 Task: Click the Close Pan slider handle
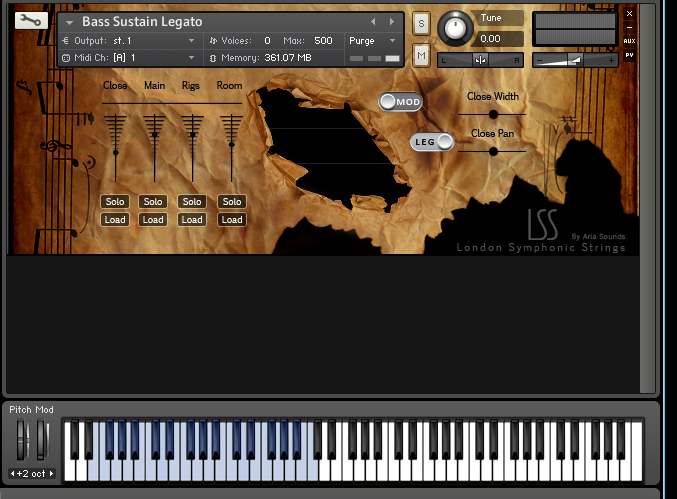coord(493,152)
